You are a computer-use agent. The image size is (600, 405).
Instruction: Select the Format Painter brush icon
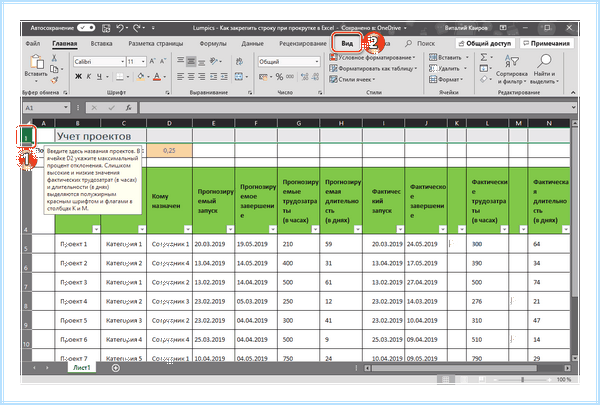click(x=54, y=80)
